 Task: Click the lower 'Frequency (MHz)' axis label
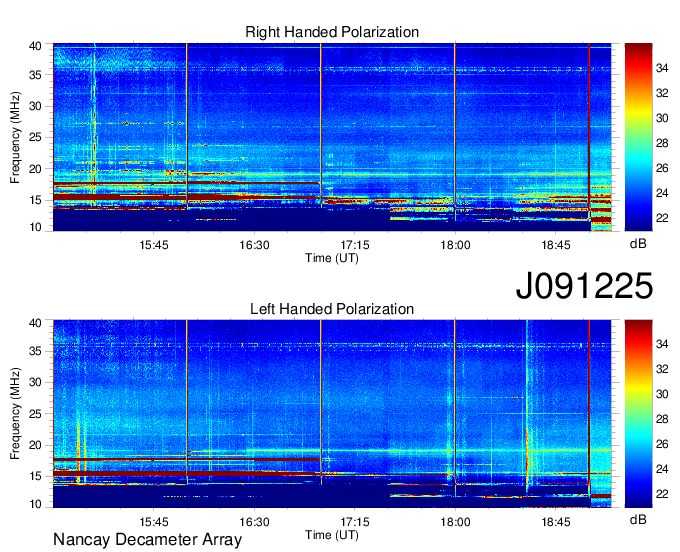[15, 414]
